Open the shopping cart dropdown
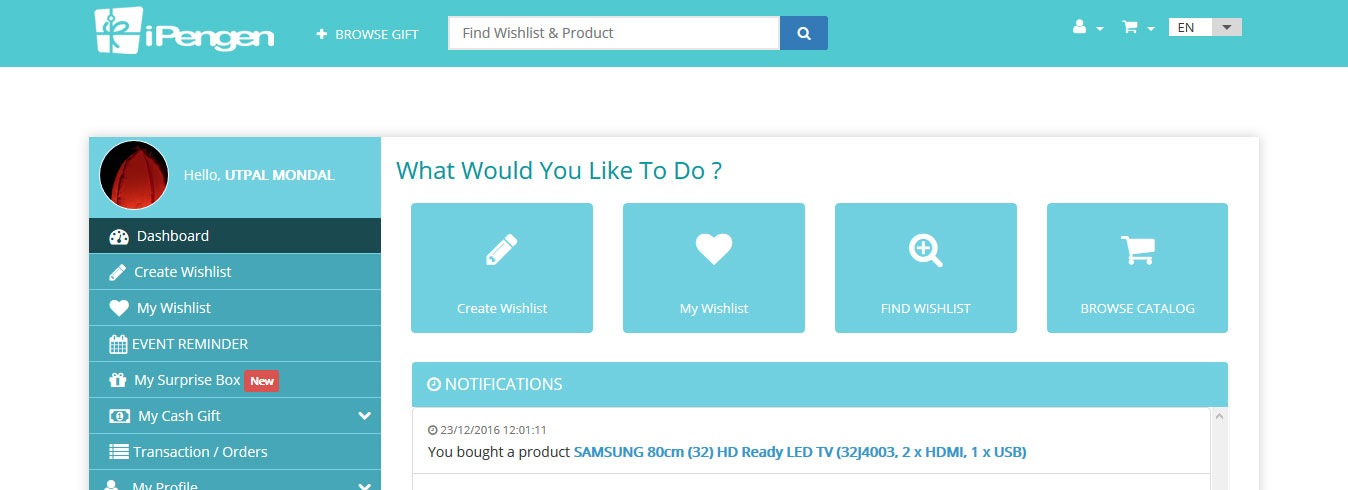 1138,28
